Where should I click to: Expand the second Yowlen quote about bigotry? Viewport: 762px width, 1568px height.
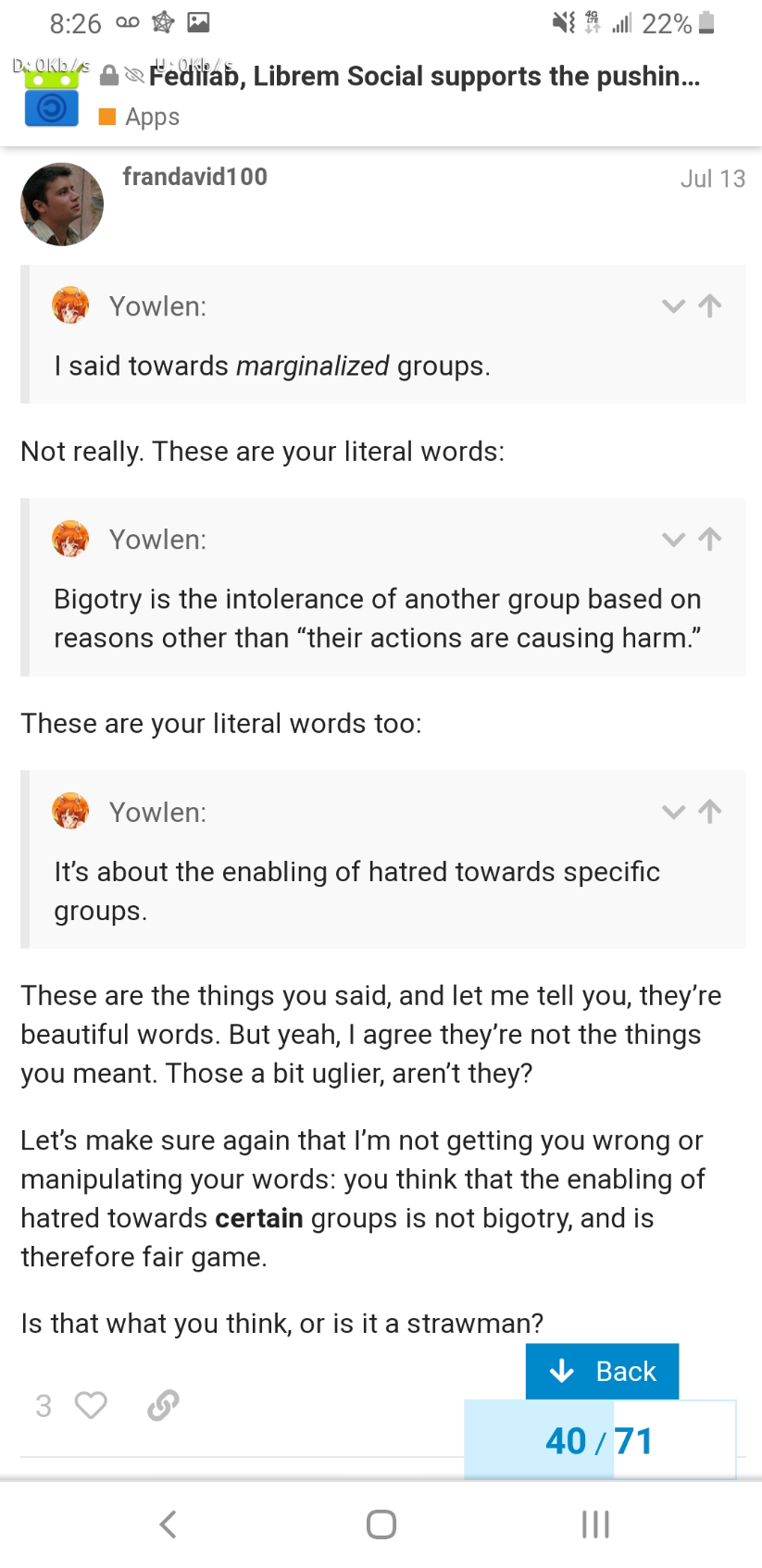[673, 540]
